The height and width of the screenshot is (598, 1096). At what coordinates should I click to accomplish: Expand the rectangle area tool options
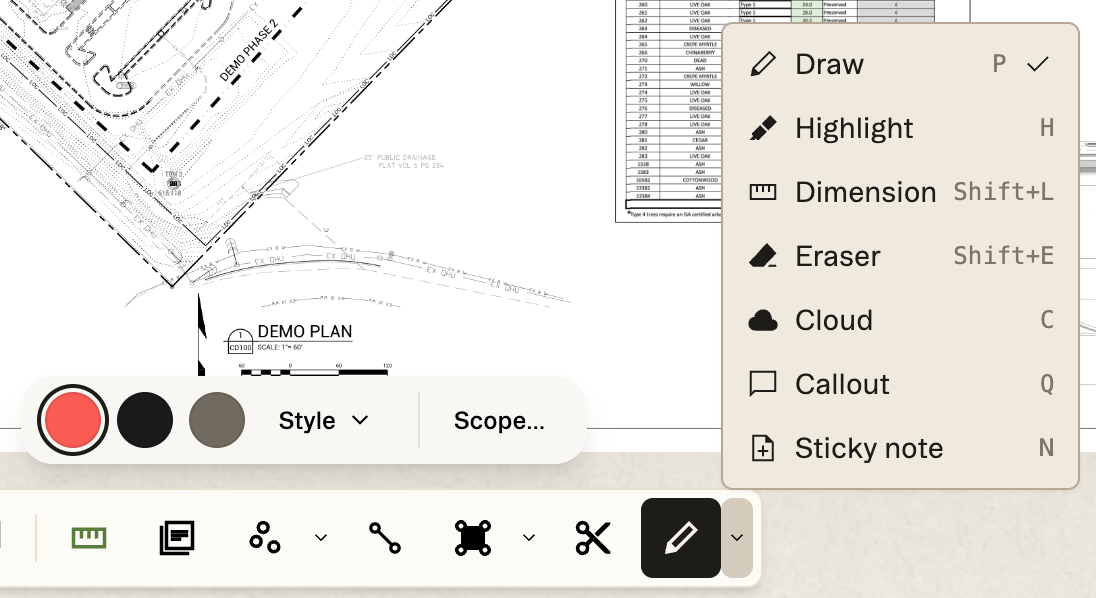pos(529,538)
